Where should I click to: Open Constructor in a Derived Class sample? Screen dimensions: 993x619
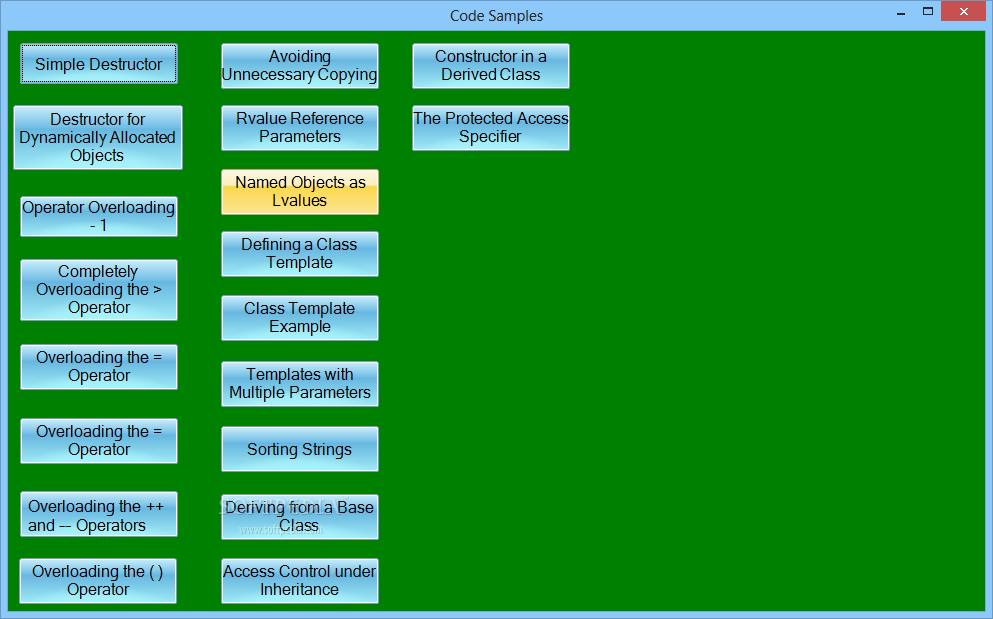pyautogui.click(x=491, y=66)
